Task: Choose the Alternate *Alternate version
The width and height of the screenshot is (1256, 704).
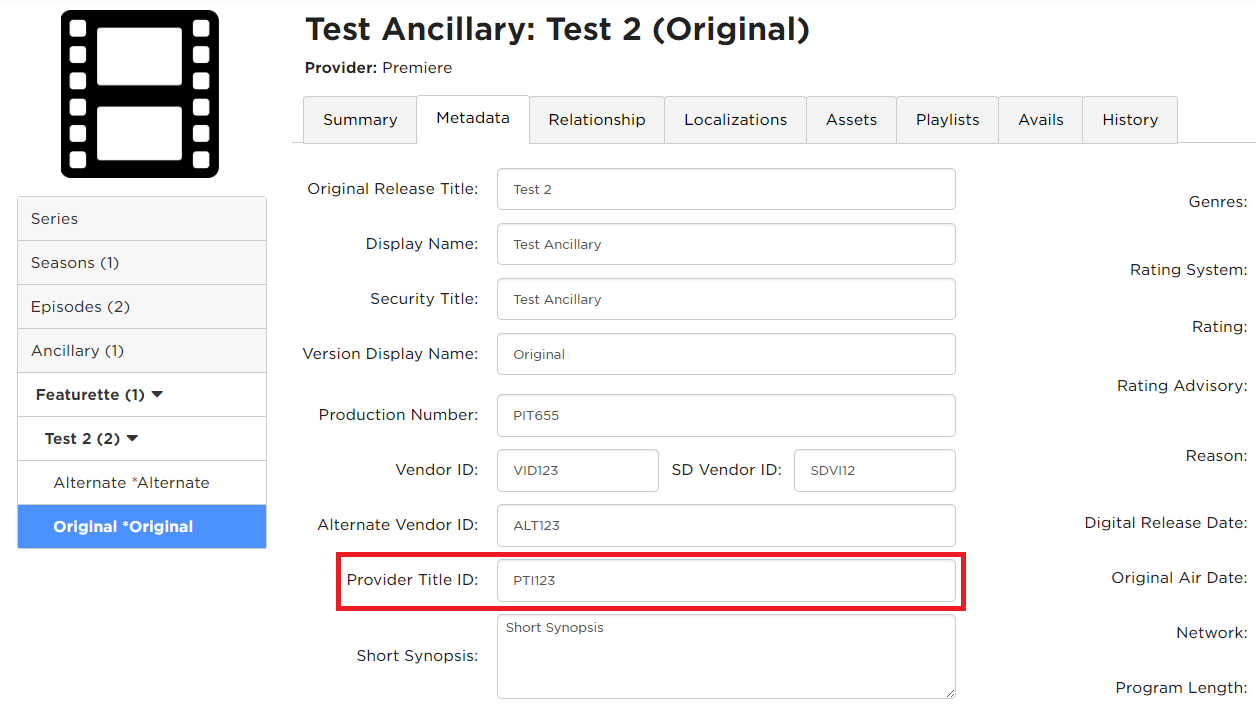Action: pos(142,483)
